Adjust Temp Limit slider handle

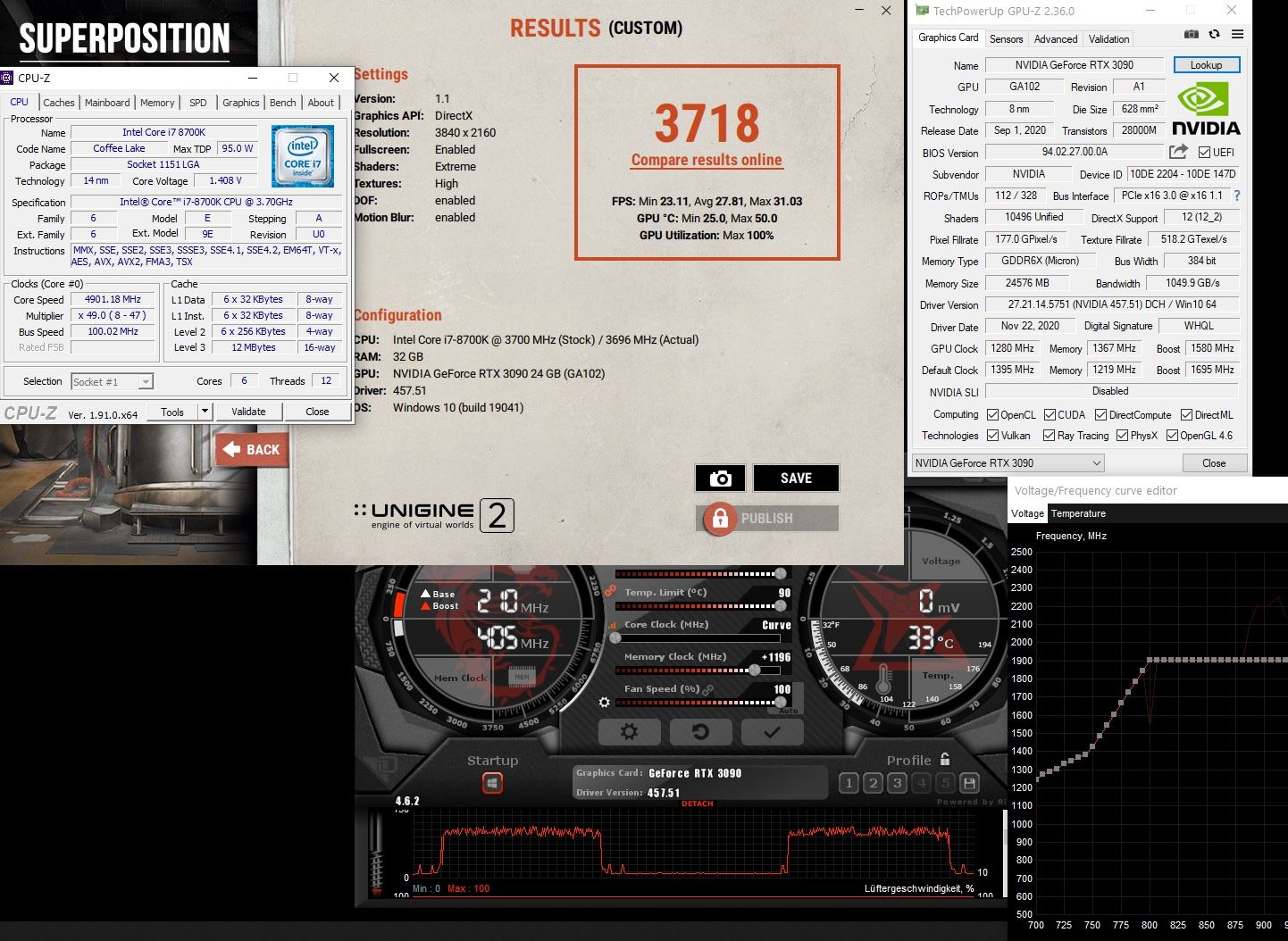coord(781,606)
